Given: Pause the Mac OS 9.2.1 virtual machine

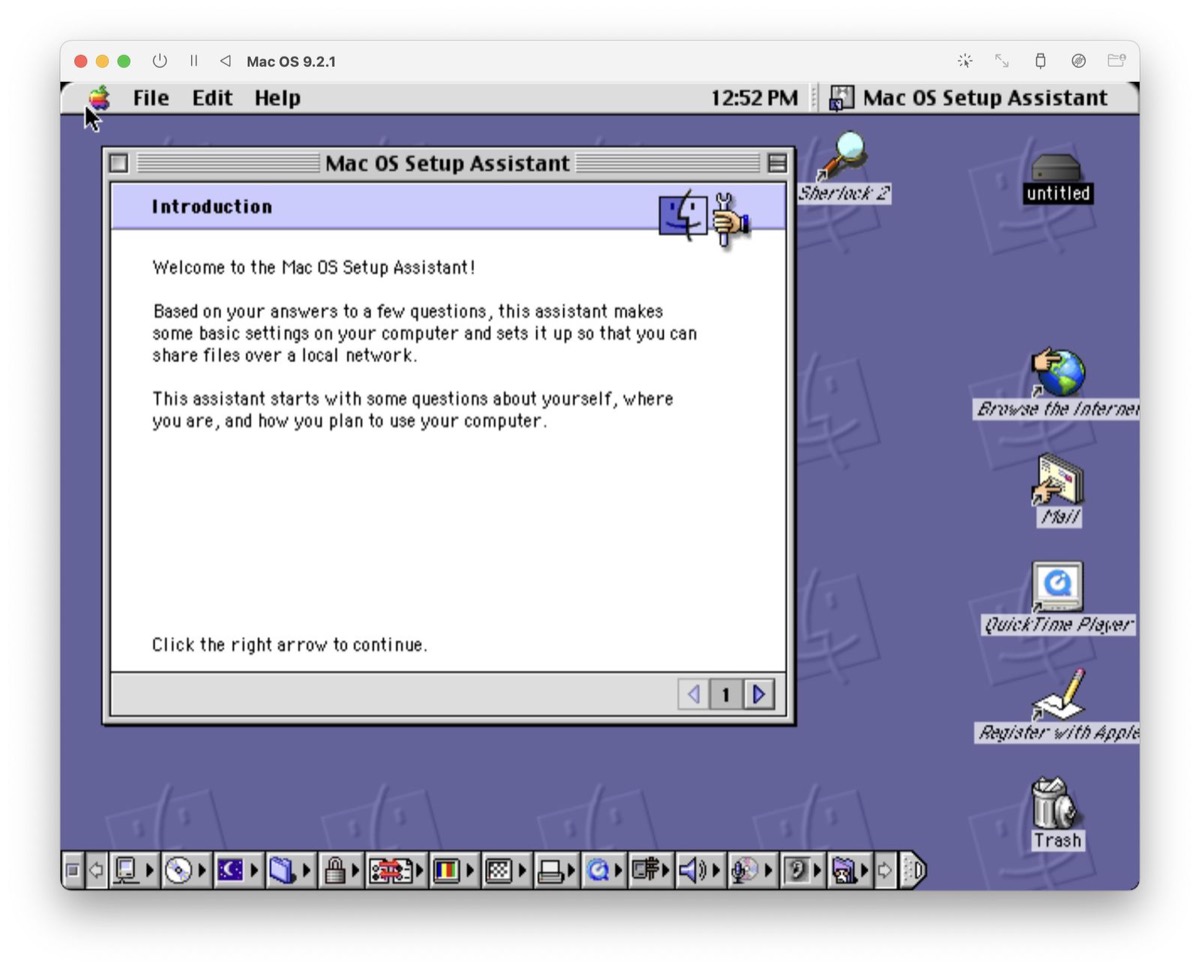Looking at the screenshot, I should [x=194, y=61].
